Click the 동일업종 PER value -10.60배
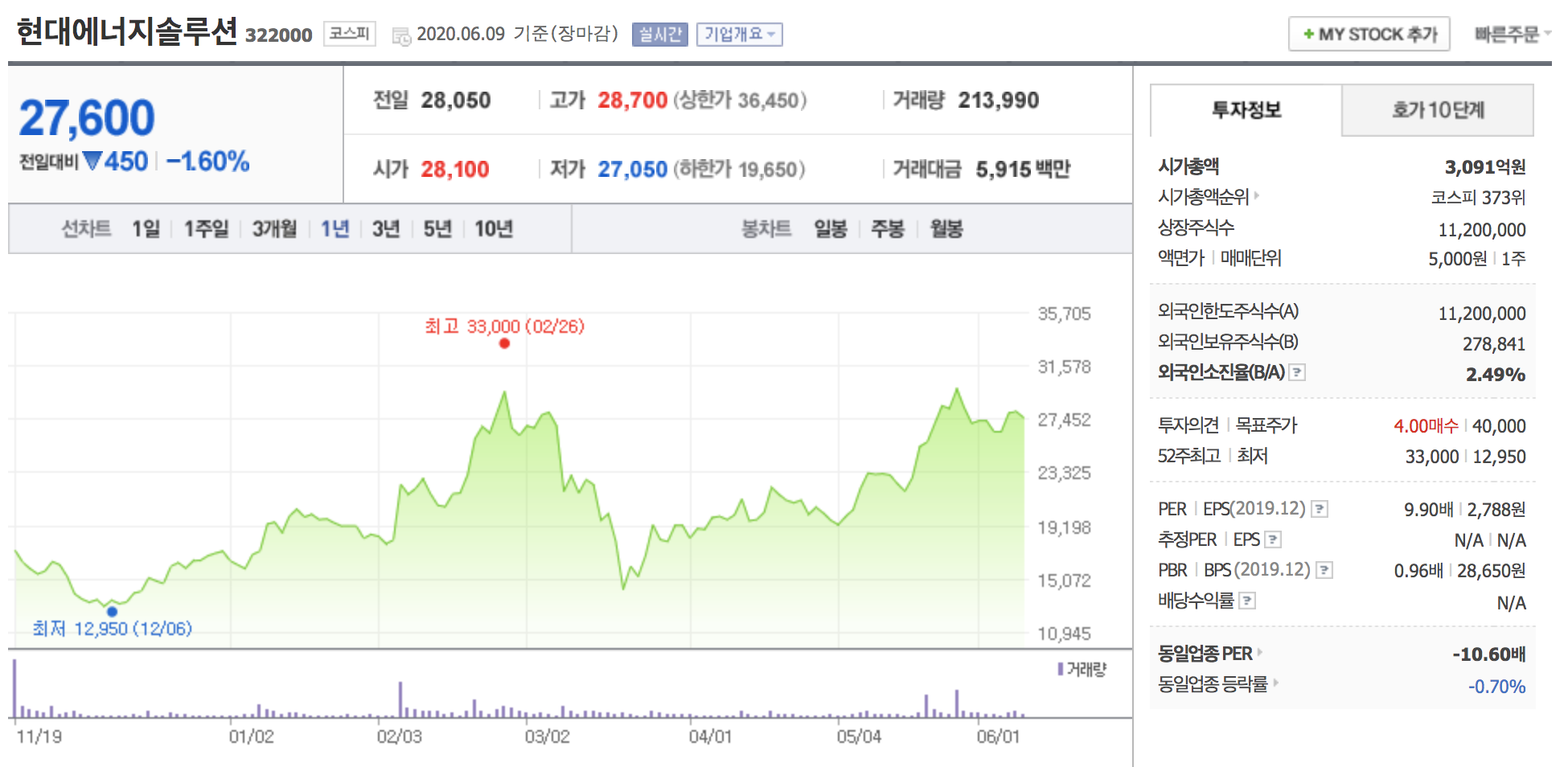This screenshot has width=1568, height=767. pos(1489,654)
